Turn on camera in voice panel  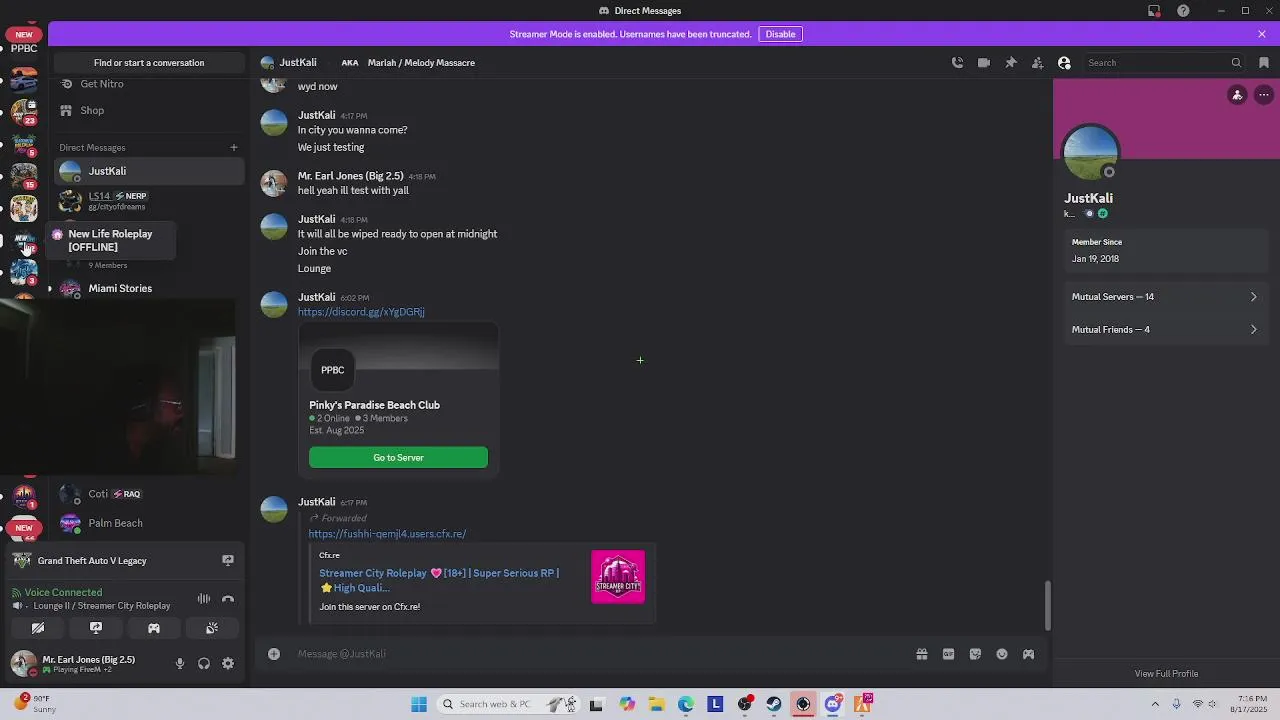(x=38, y=628)
